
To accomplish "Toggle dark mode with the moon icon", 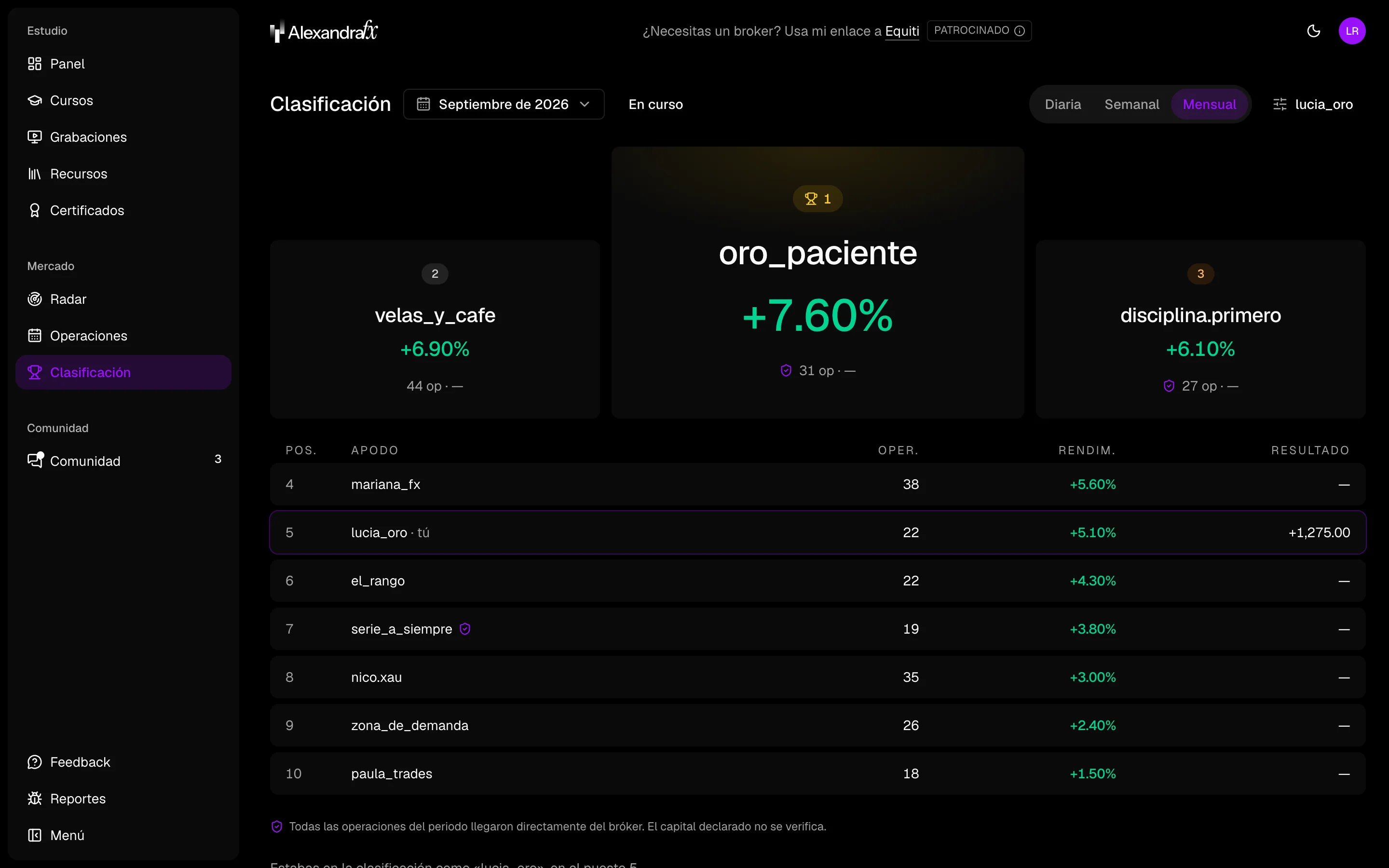I will 1313,31.
